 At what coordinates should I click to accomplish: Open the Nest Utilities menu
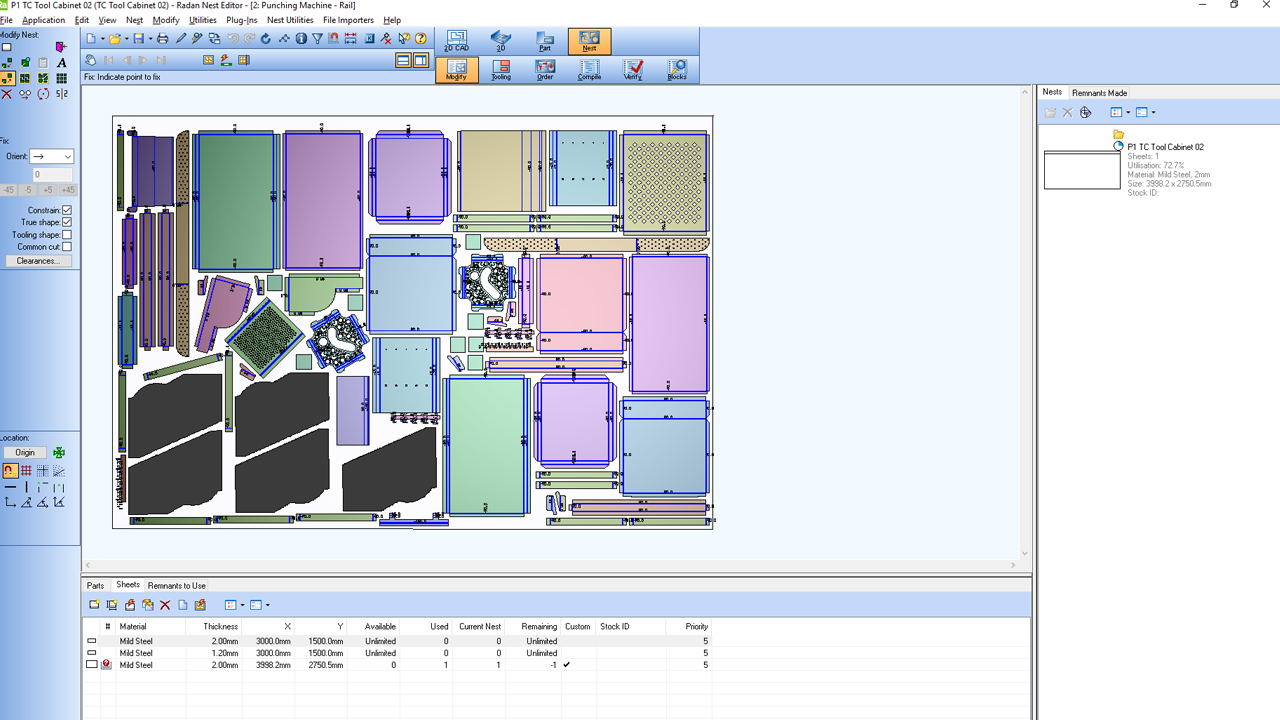click(290, 20)
